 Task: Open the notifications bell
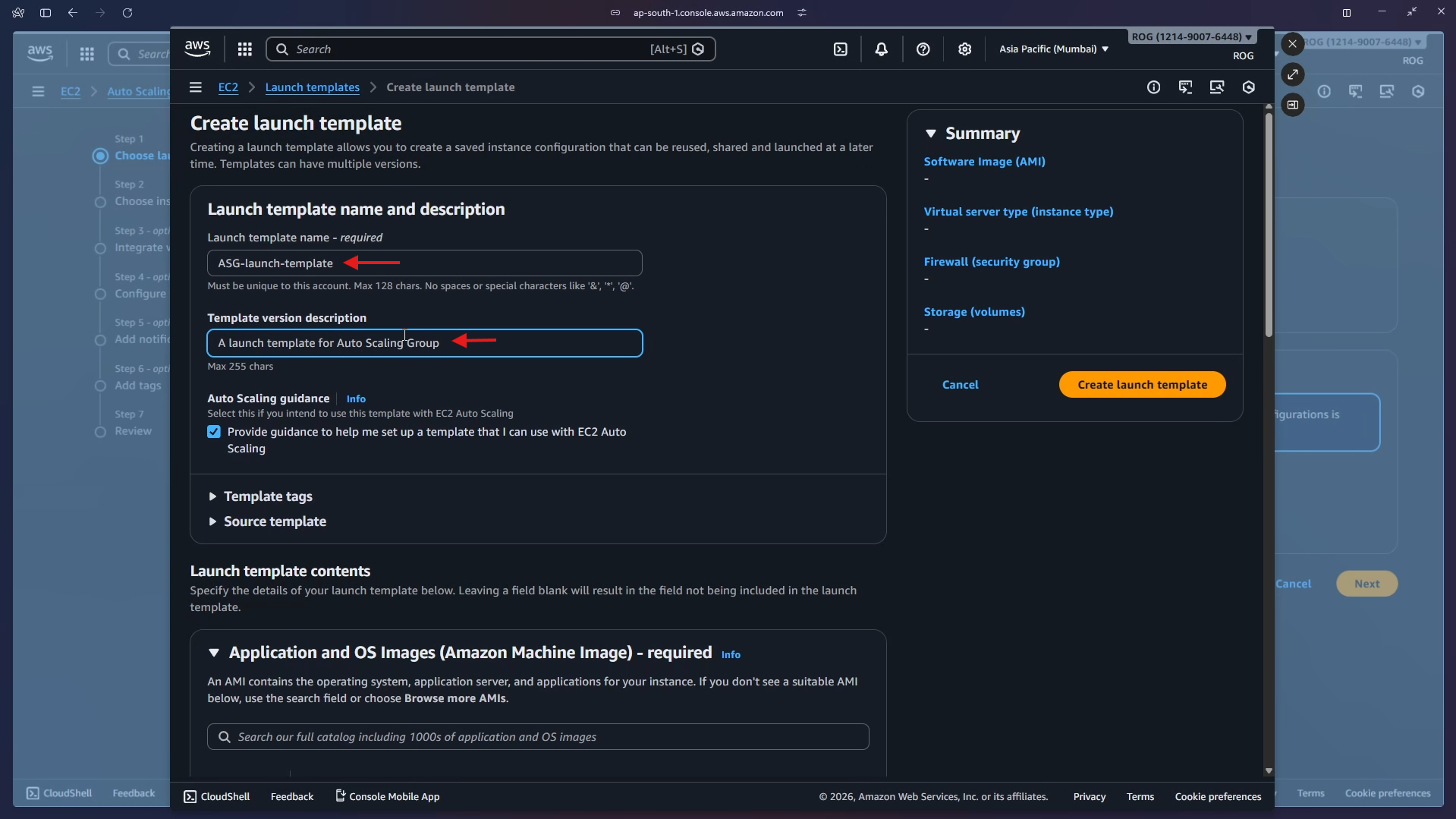click(x=882, y=49)
